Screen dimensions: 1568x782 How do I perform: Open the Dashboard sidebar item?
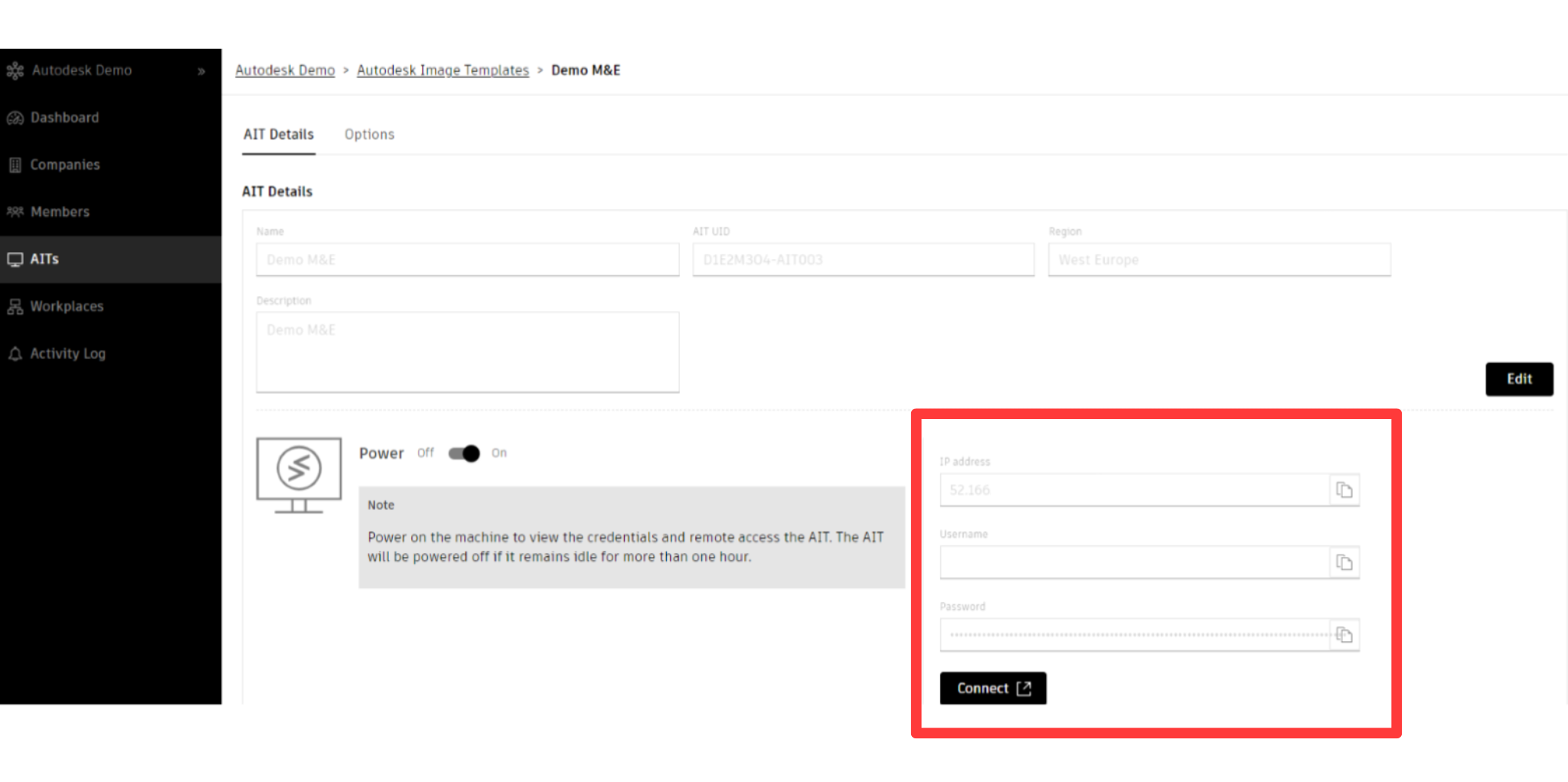coord(111,118)
